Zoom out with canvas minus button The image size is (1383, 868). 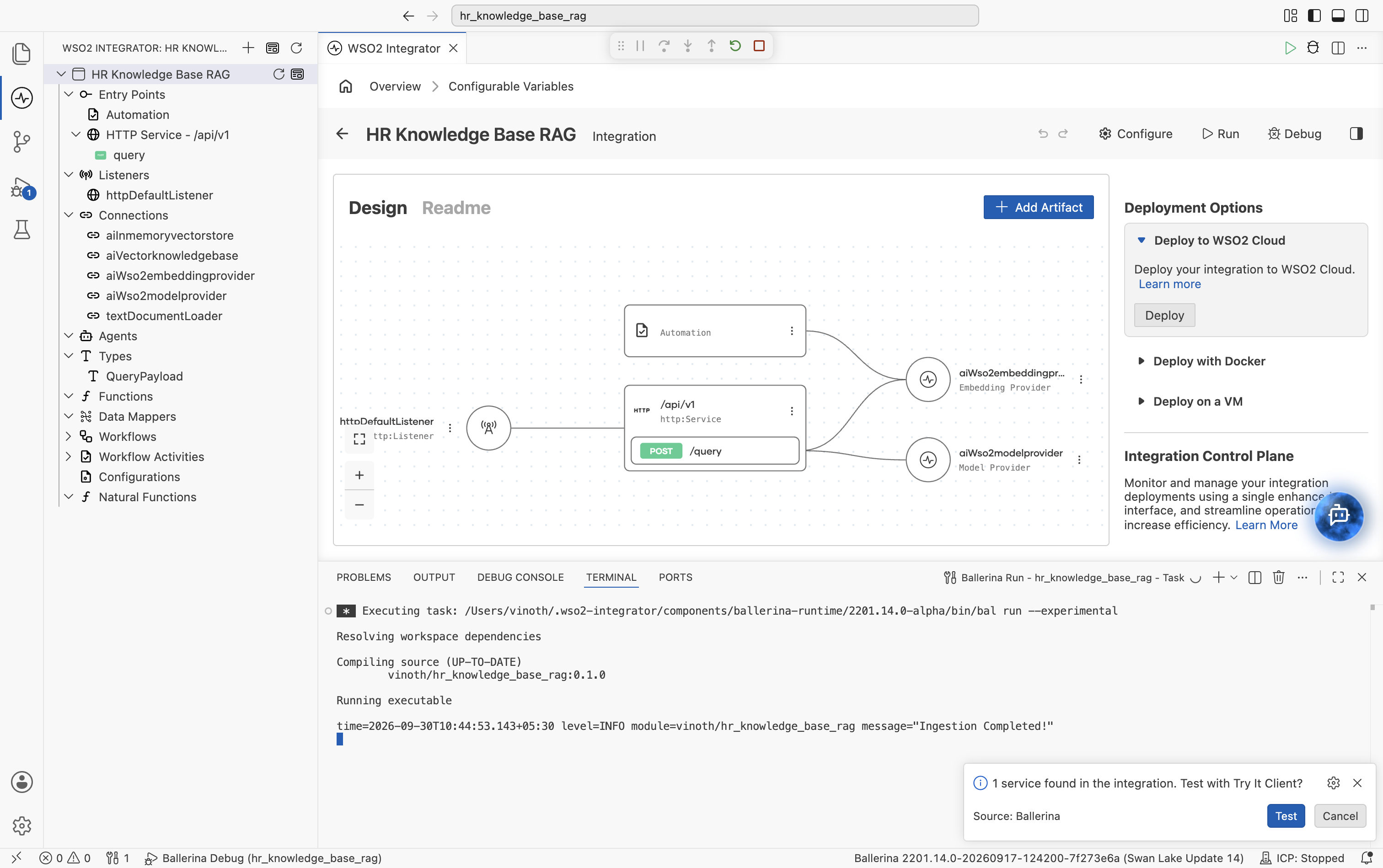359,504
